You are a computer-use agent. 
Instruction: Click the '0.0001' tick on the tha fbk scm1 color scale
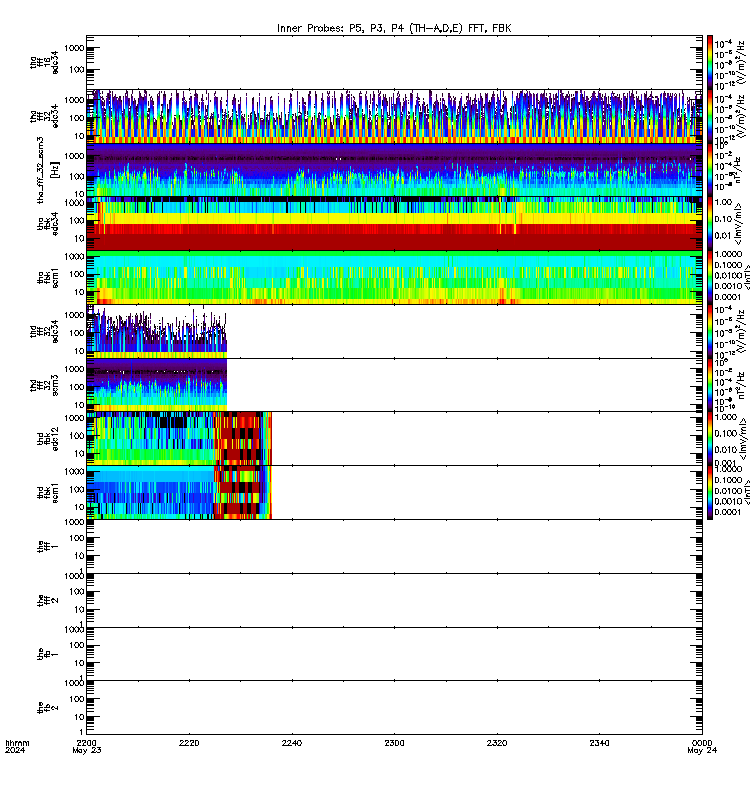[728, 297]
